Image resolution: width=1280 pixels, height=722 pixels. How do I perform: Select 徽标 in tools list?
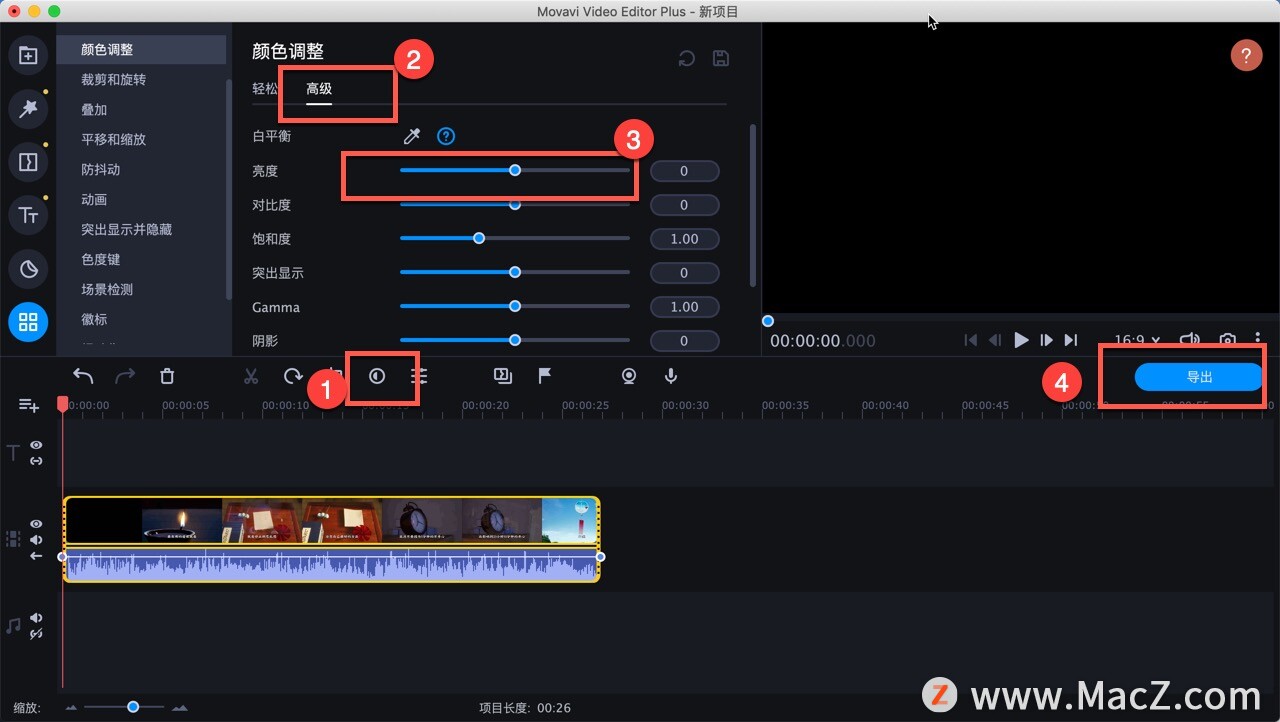point(141,319)
